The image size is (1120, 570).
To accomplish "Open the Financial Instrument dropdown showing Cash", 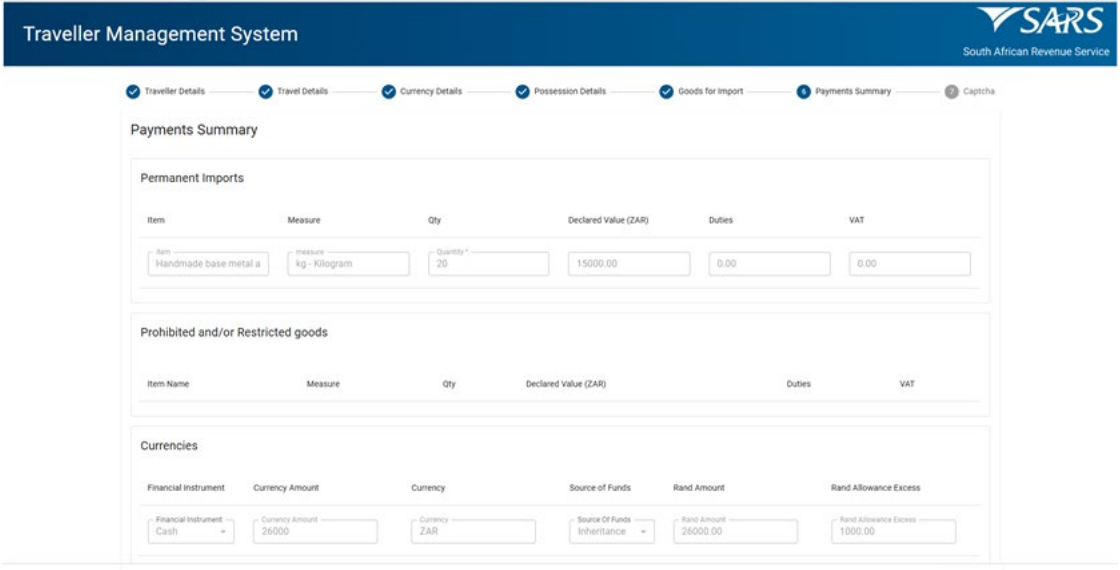I will coord(191,531).
